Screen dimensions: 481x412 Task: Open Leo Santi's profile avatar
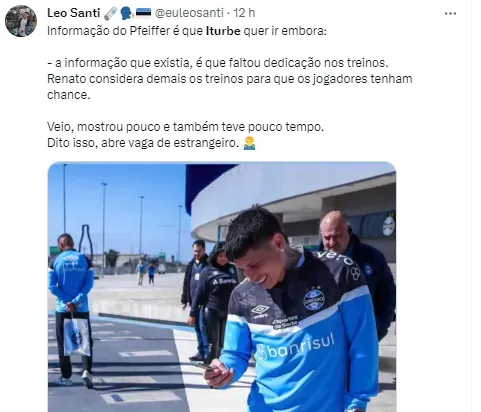click(21, 21)
